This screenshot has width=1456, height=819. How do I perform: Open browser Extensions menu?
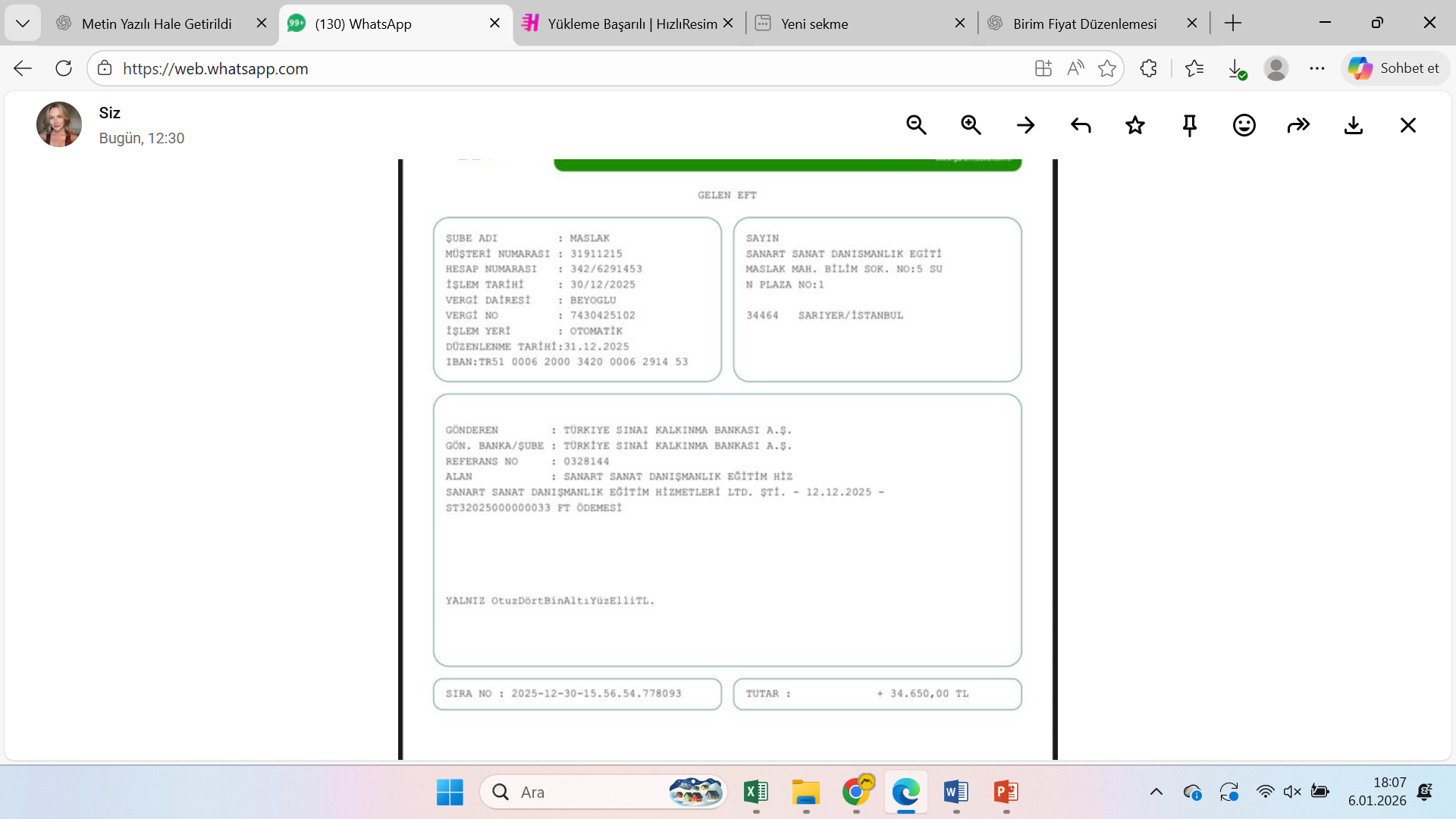pos(1149,68)
